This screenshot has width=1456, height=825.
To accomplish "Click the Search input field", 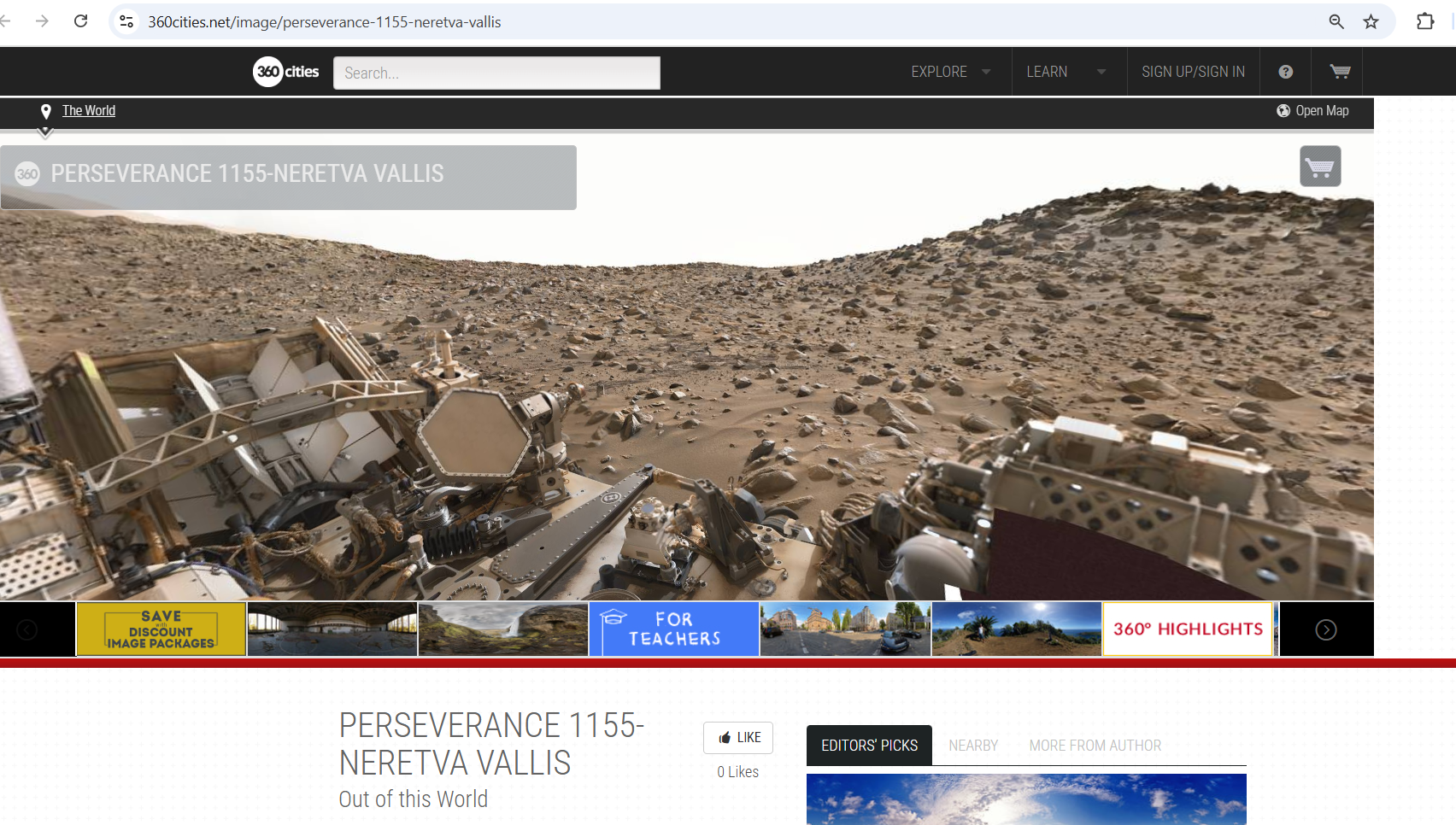I will [x=496, y=73].
